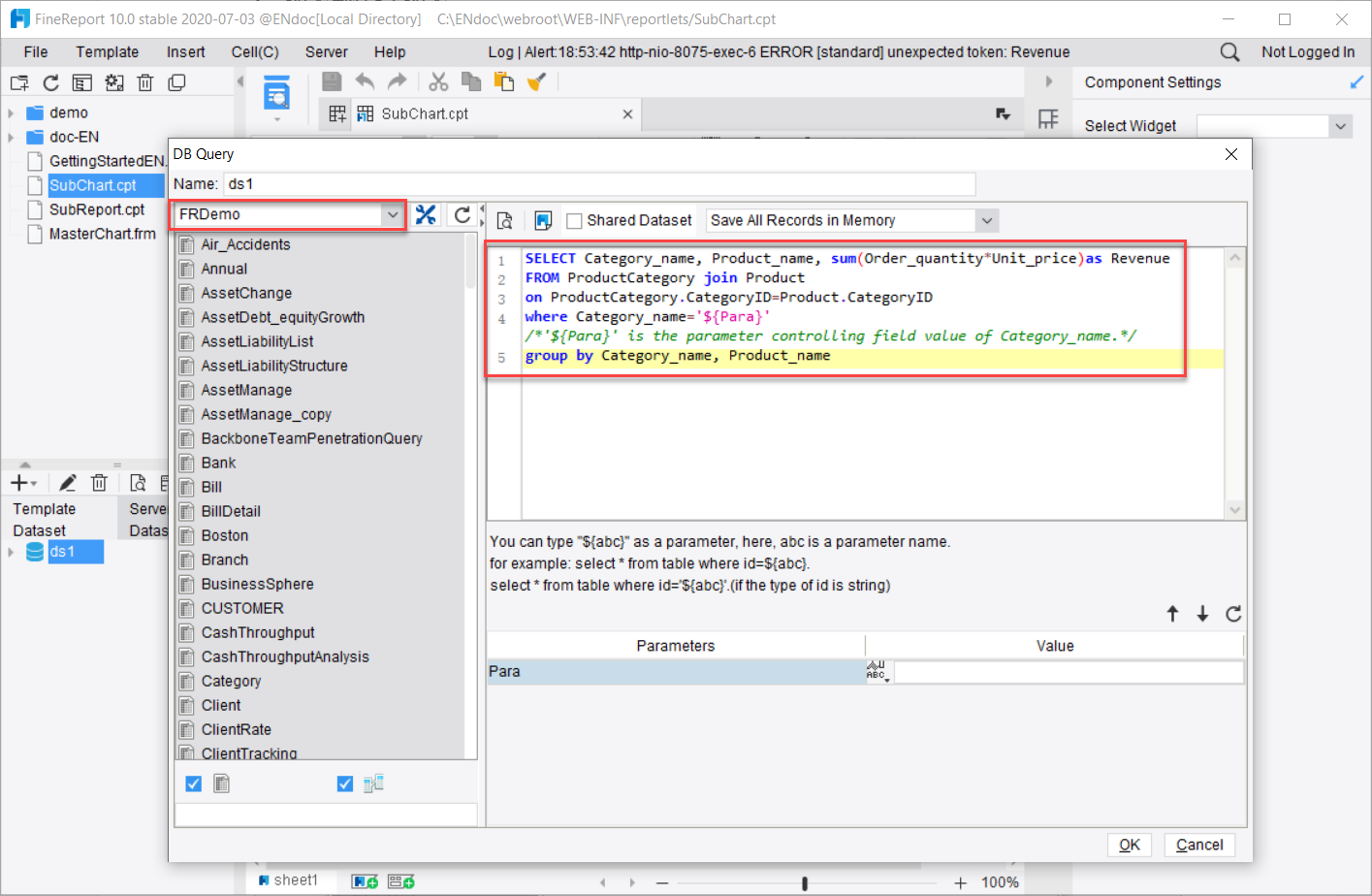Move parameter up with up arrow
Screen dimensions: 1372x896
(1172, 614)
